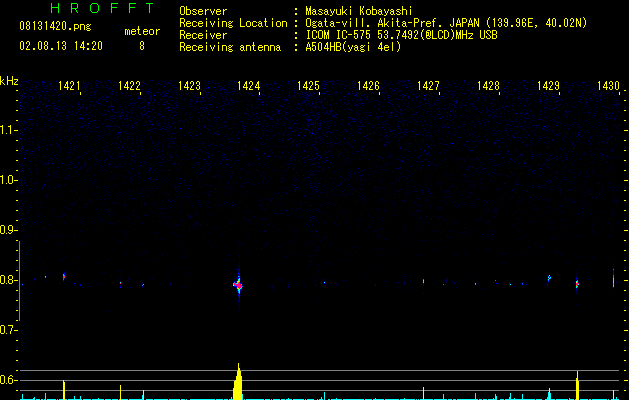Click the 1428 time axis label
629x400 pixels.
tap(488, 87)
